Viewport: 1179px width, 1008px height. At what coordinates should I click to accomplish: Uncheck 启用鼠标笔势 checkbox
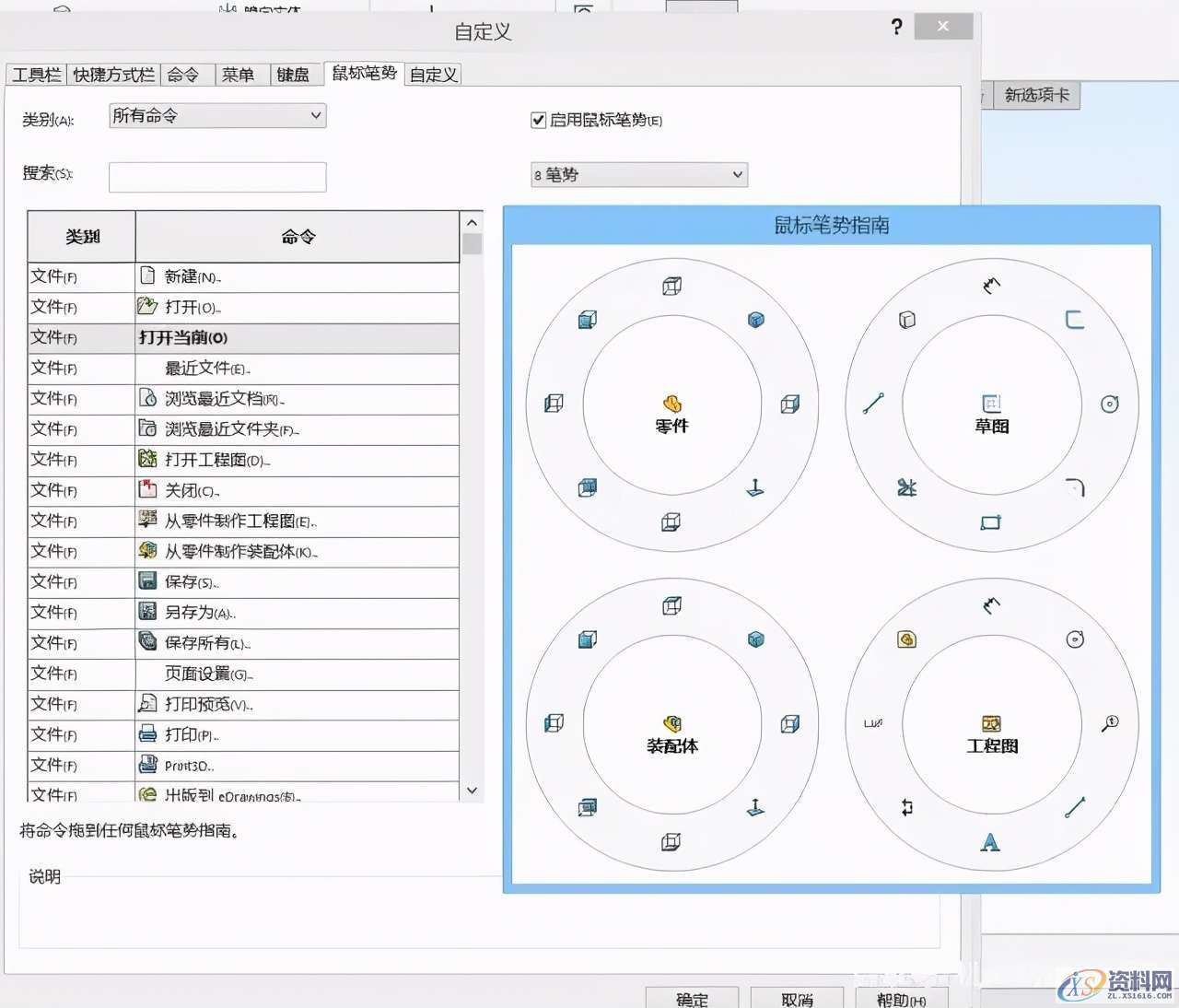click(x=537, y=120)
